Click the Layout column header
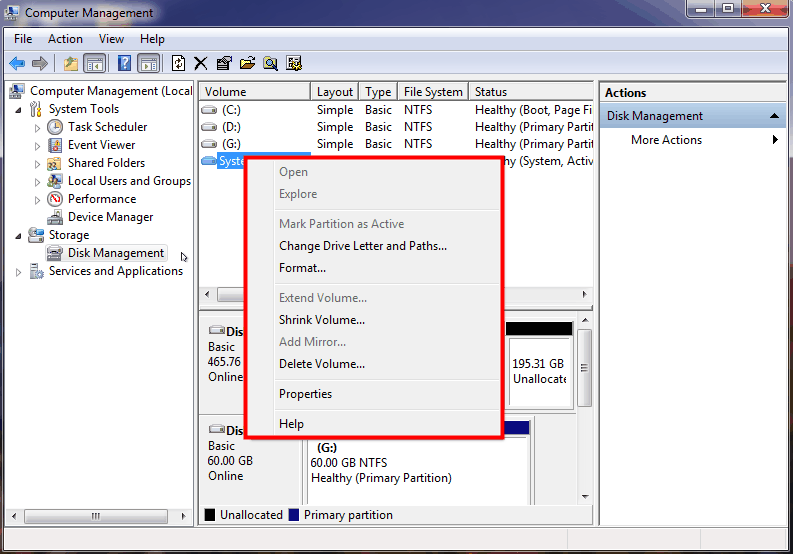 334,92
